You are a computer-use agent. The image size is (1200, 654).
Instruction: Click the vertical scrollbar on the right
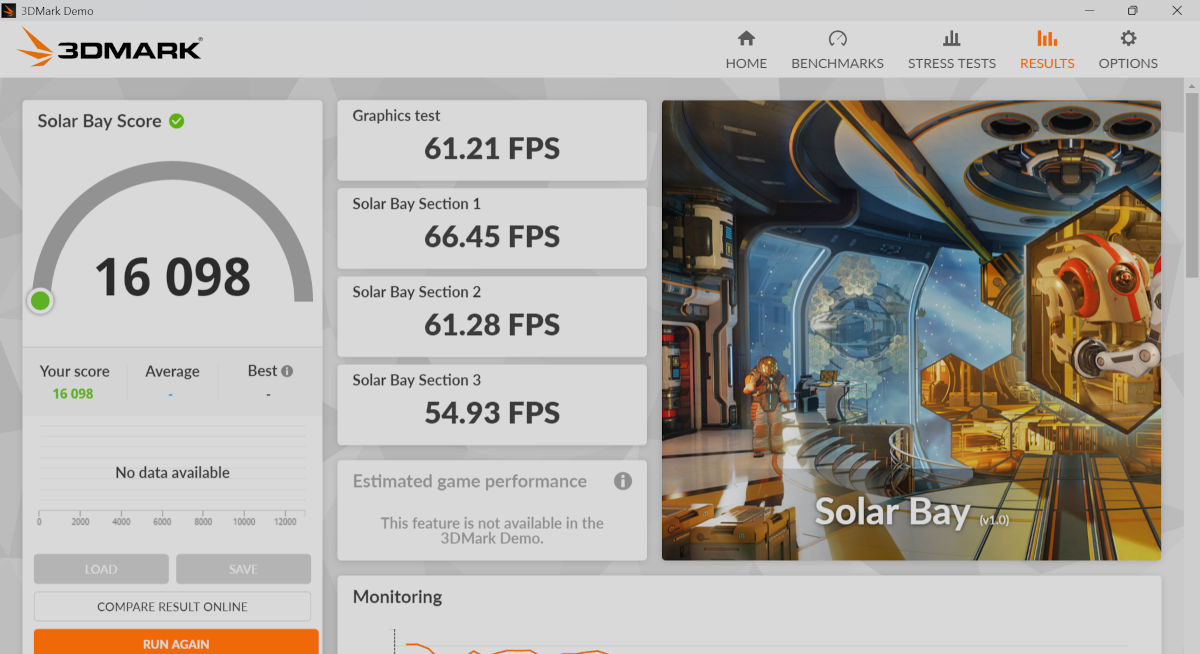(1191, 185)
